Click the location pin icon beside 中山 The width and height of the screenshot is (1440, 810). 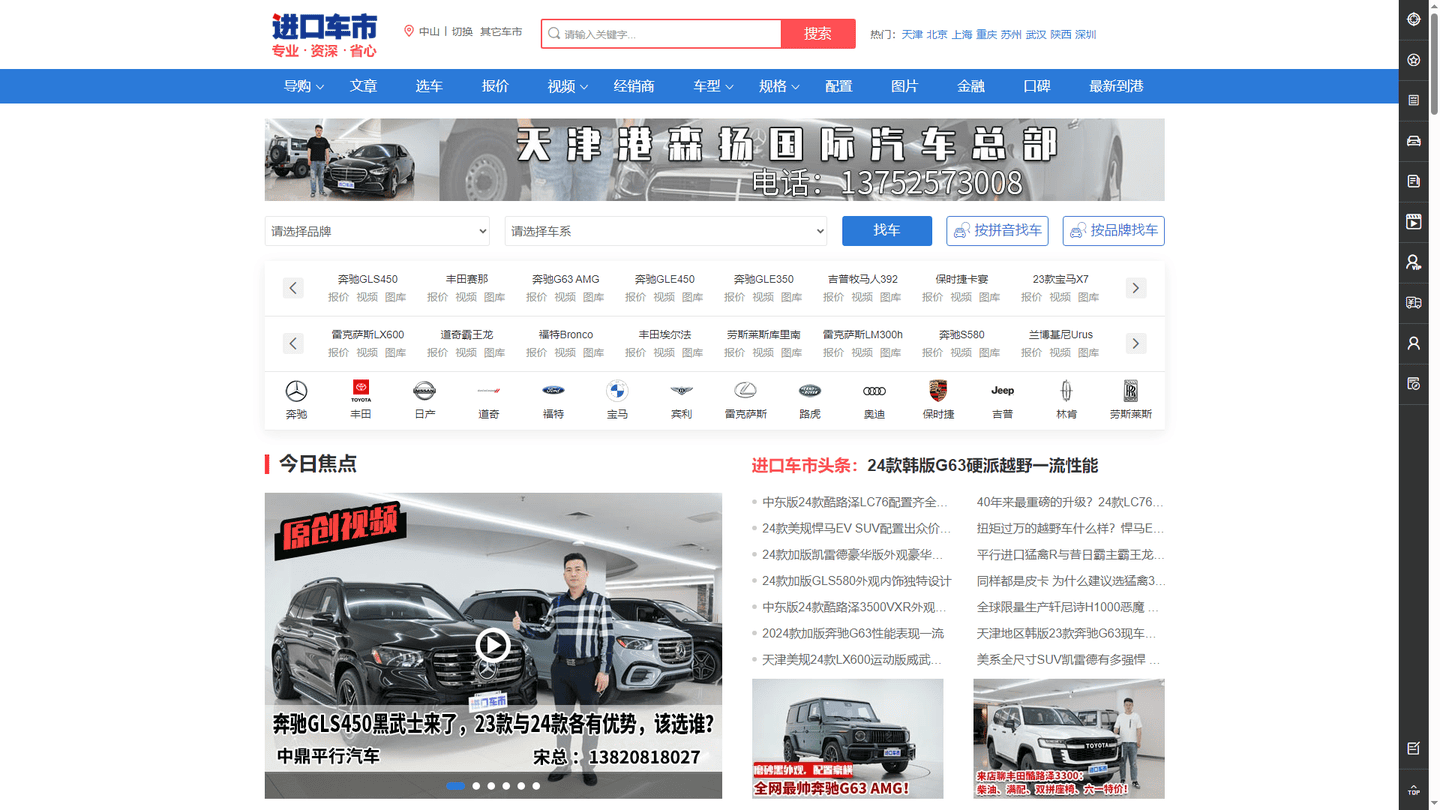[x=409, y=31]
